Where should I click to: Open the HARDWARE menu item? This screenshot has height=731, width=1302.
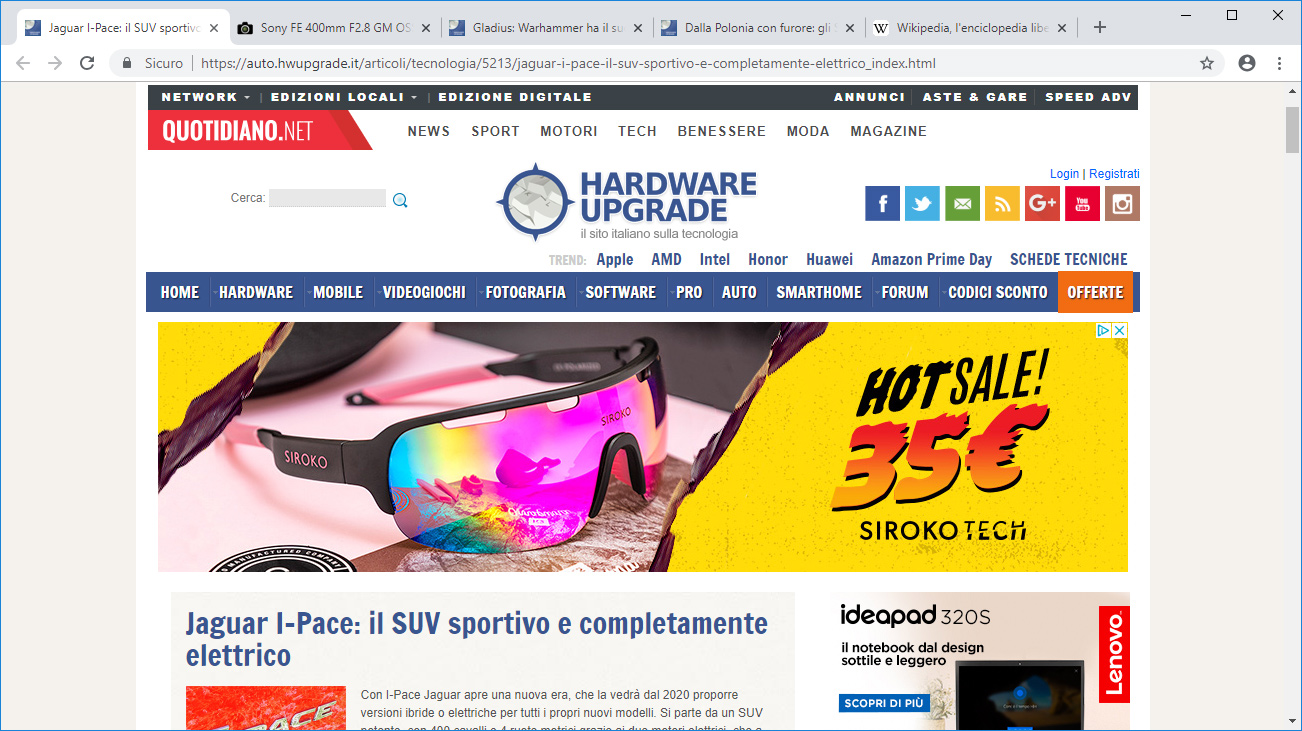256,292
